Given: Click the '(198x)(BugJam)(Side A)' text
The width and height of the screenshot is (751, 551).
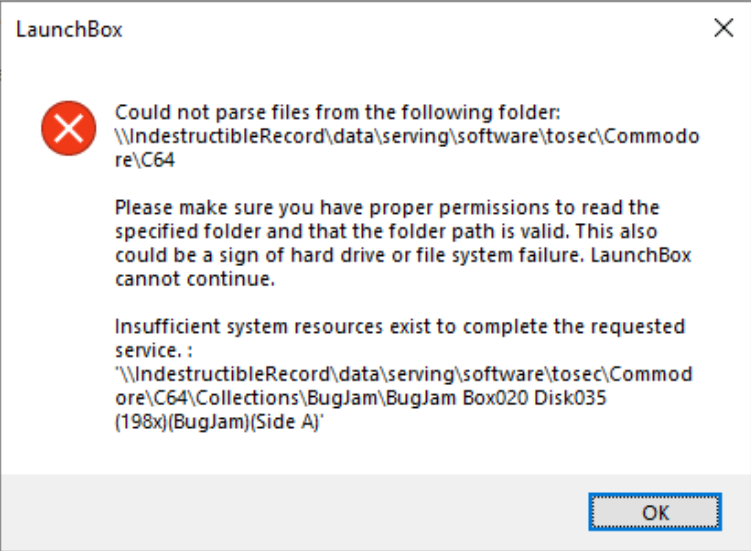Looking at the screenshot, I should [x=219, y=422].
